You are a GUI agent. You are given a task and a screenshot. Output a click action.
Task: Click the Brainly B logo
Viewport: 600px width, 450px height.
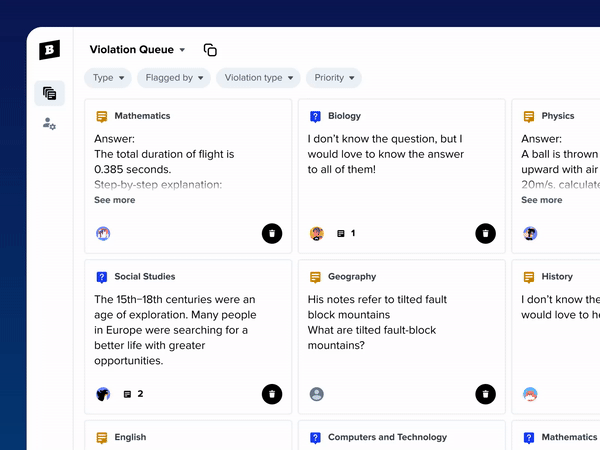[x=49, y=50]
